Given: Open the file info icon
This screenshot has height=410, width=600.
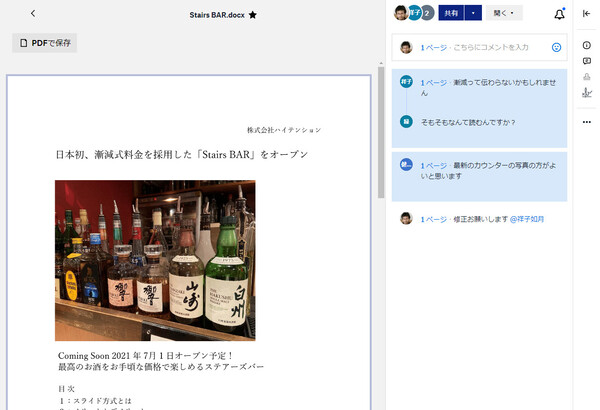Looking at the screenshot, I should 586,46.
